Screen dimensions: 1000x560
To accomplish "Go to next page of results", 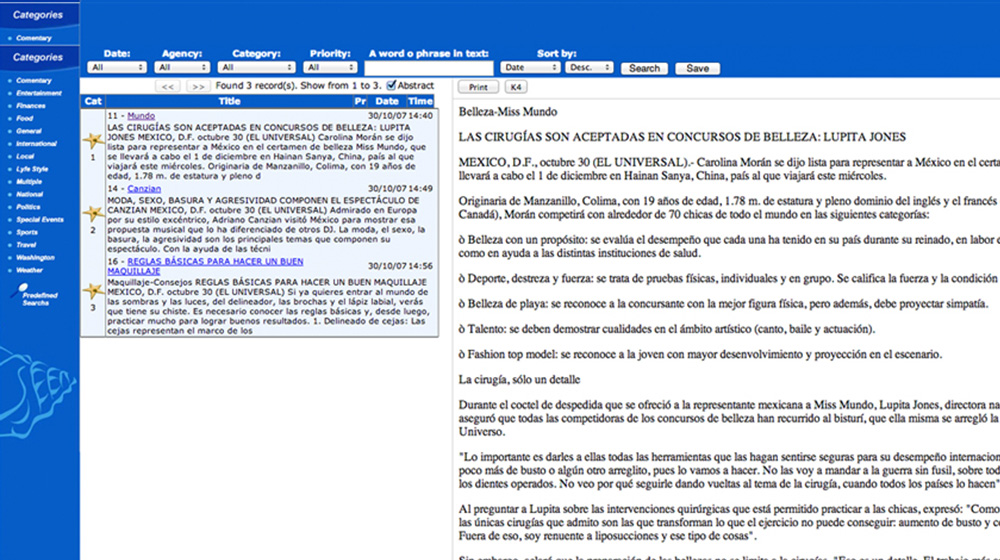I will click(x=199, y=87).
